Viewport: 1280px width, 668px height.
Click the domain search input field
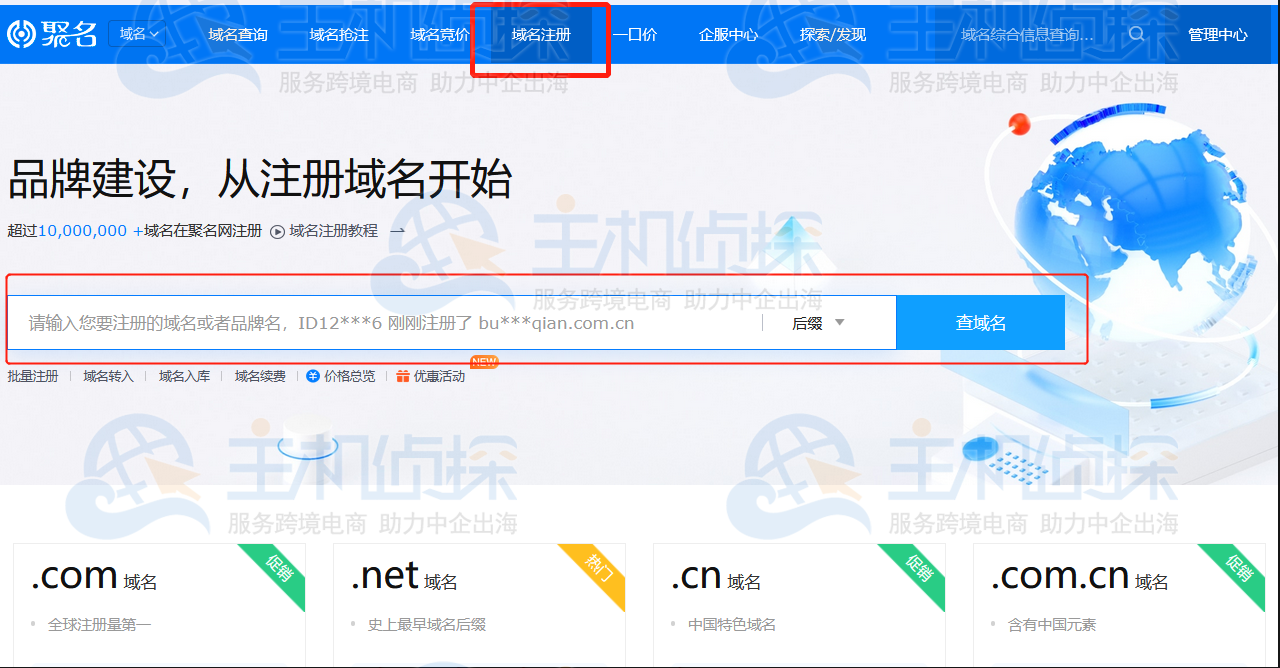(x=400, y=322)
